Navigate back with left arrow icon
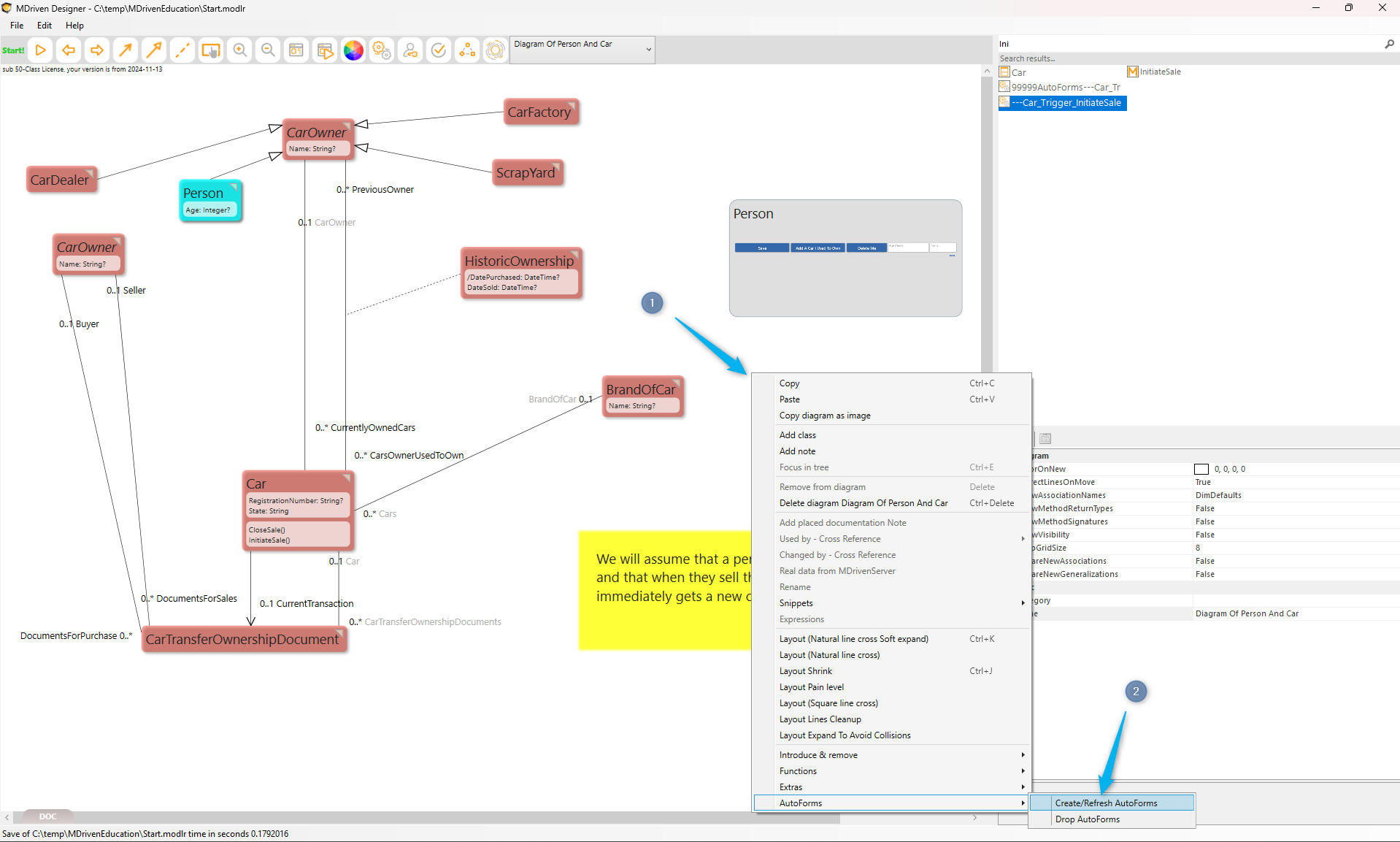 point(69,50)
